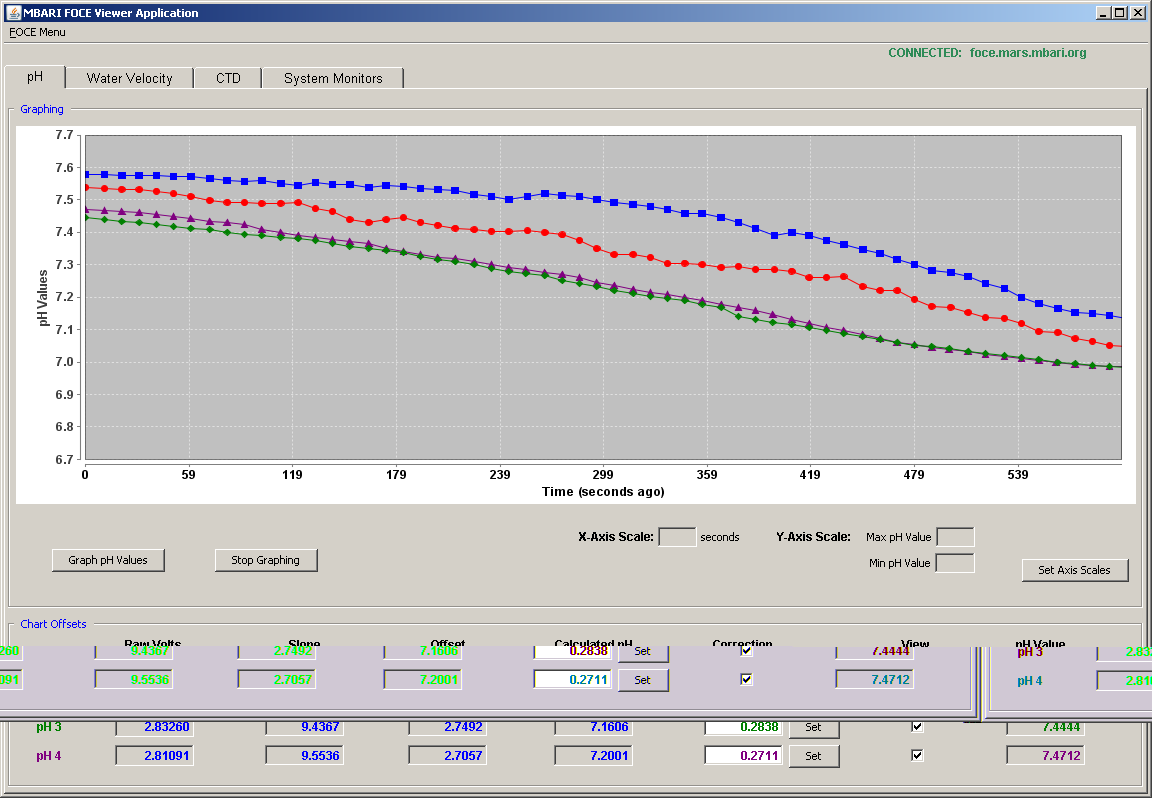Viewport: 1152px width, 798px height.
Task: Select the pH tab
Action: (x=35, y=77)
